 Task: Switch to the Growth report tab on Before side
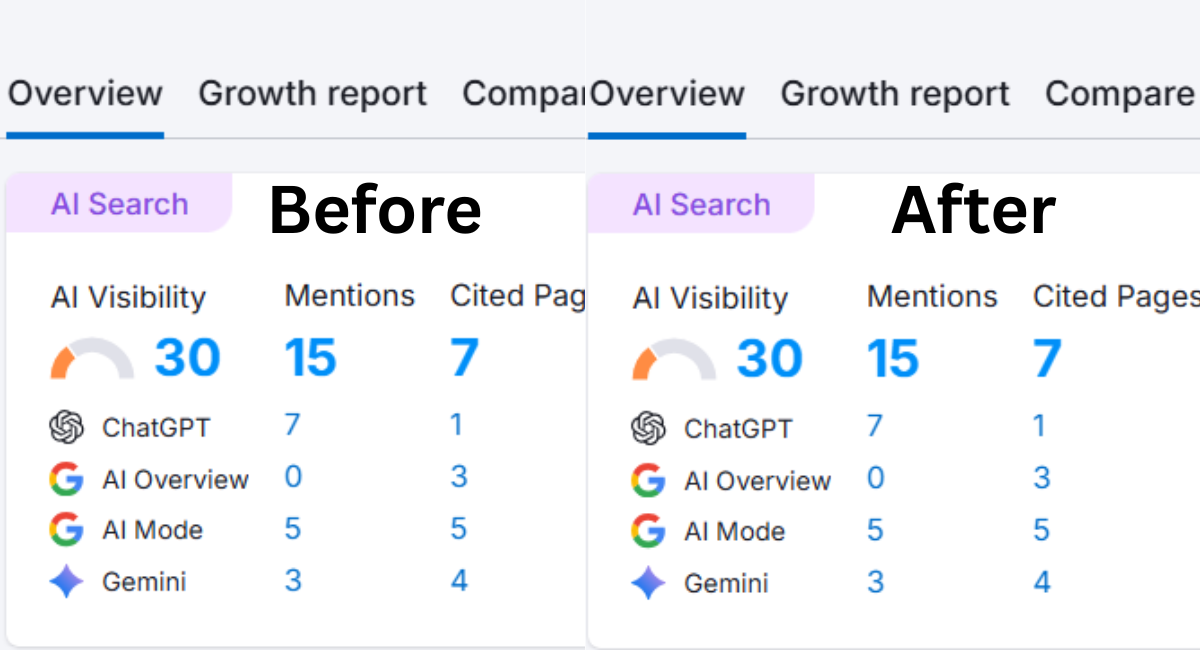pyautogui.click(x=312, y=93)
